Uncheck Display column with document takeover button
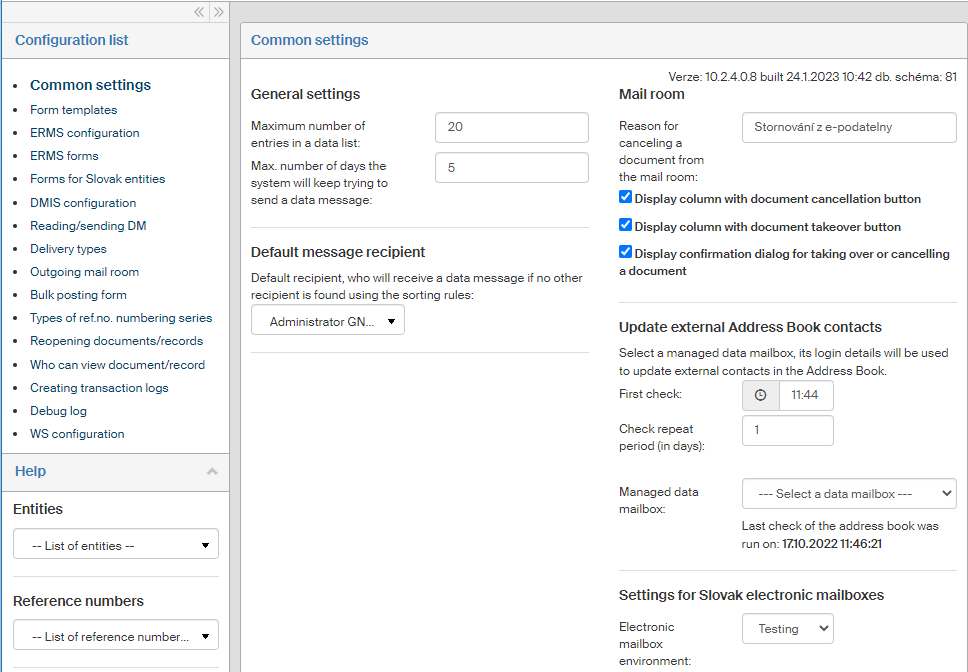This screenshot has height=672, width=968. pos(625,226)
